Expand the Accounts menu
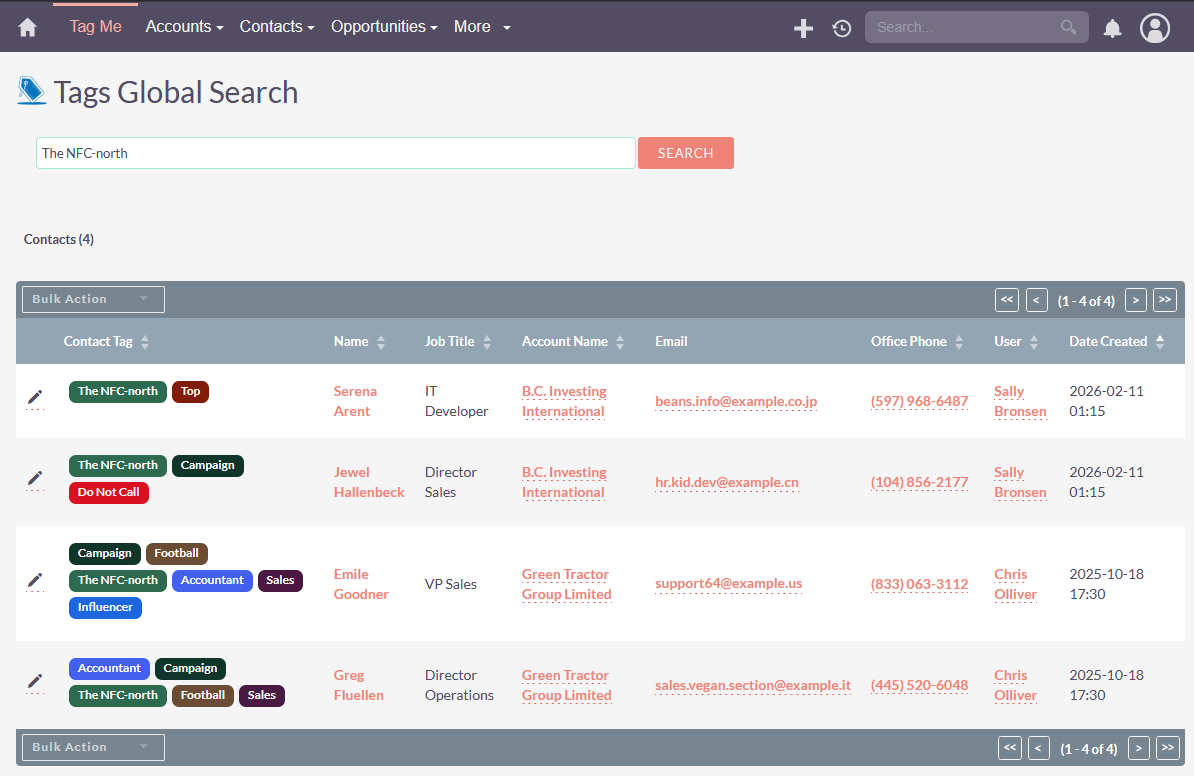Image resolution: width=1194 pixels, height=776 pixels. coord(184,27)
